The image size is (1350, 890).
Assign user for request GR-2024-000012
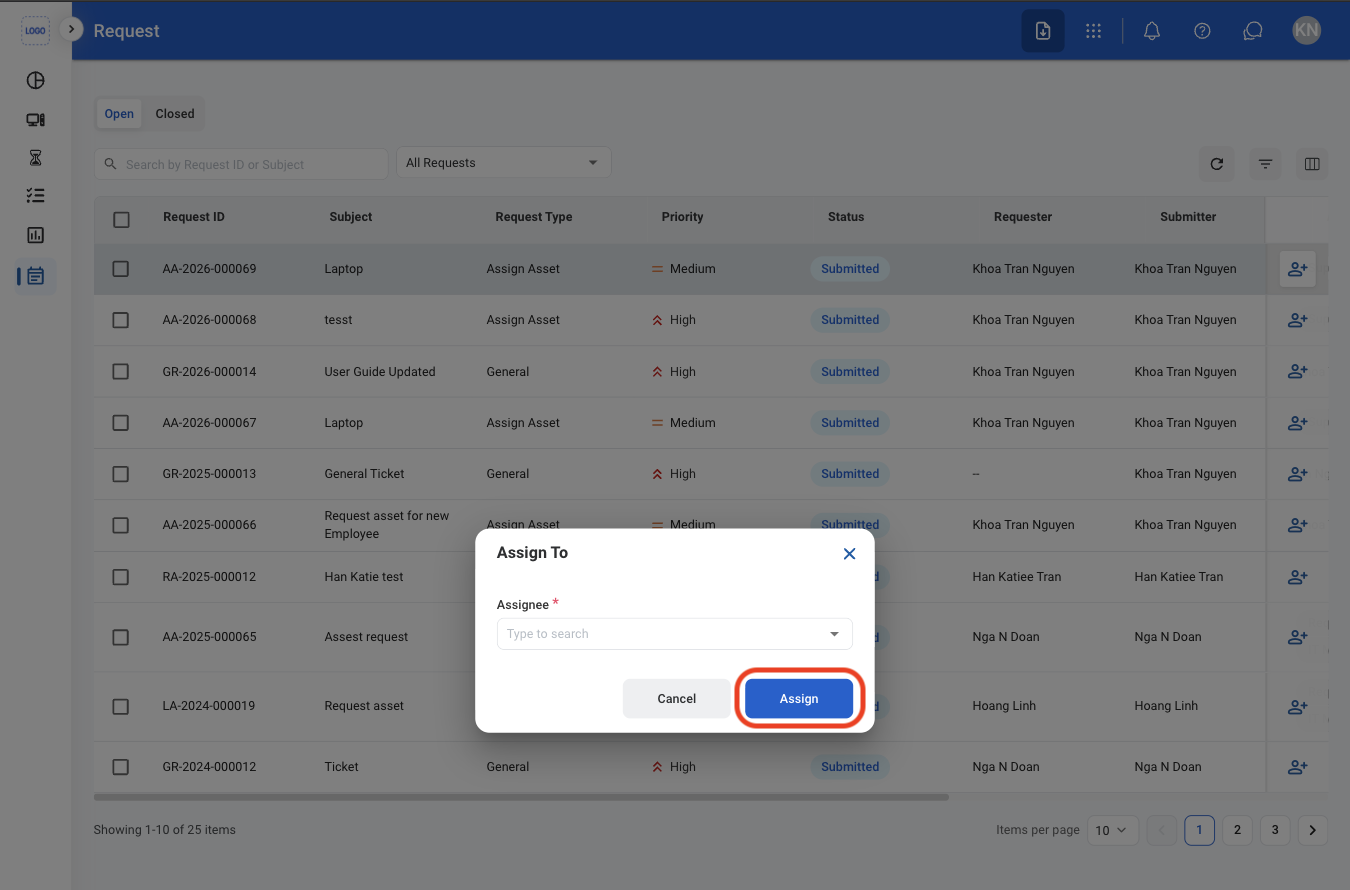(1297, 767)
